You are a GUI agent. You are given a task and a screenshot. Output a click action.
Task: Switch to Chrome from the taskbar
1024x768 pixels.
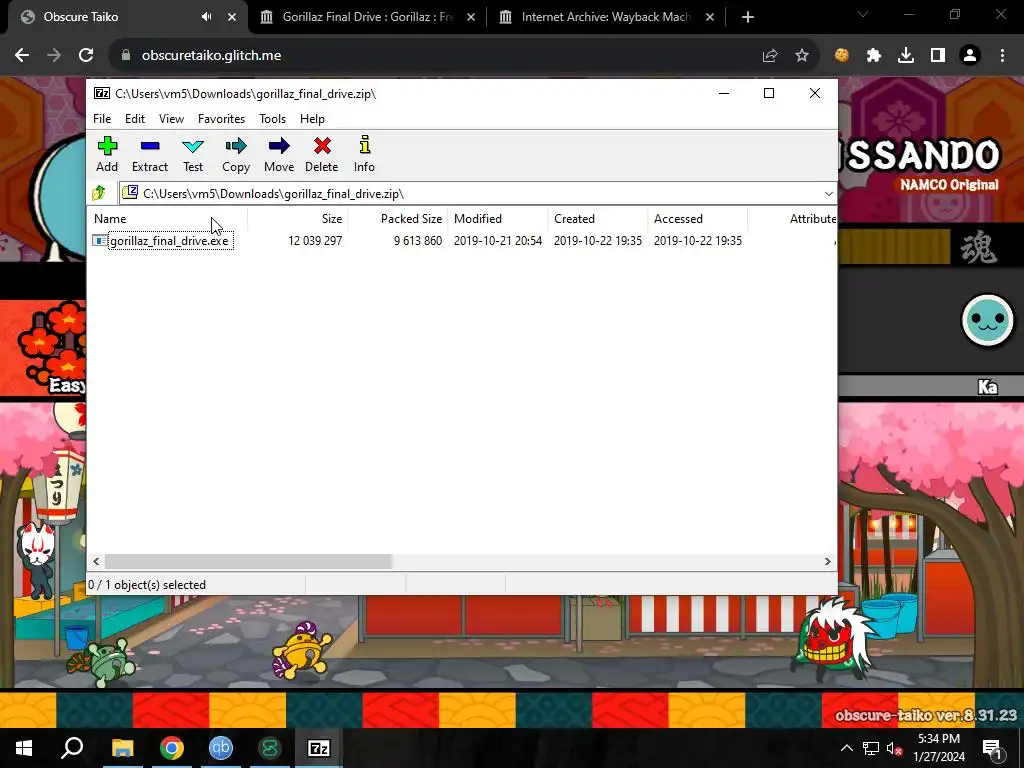tap(172, 748)
